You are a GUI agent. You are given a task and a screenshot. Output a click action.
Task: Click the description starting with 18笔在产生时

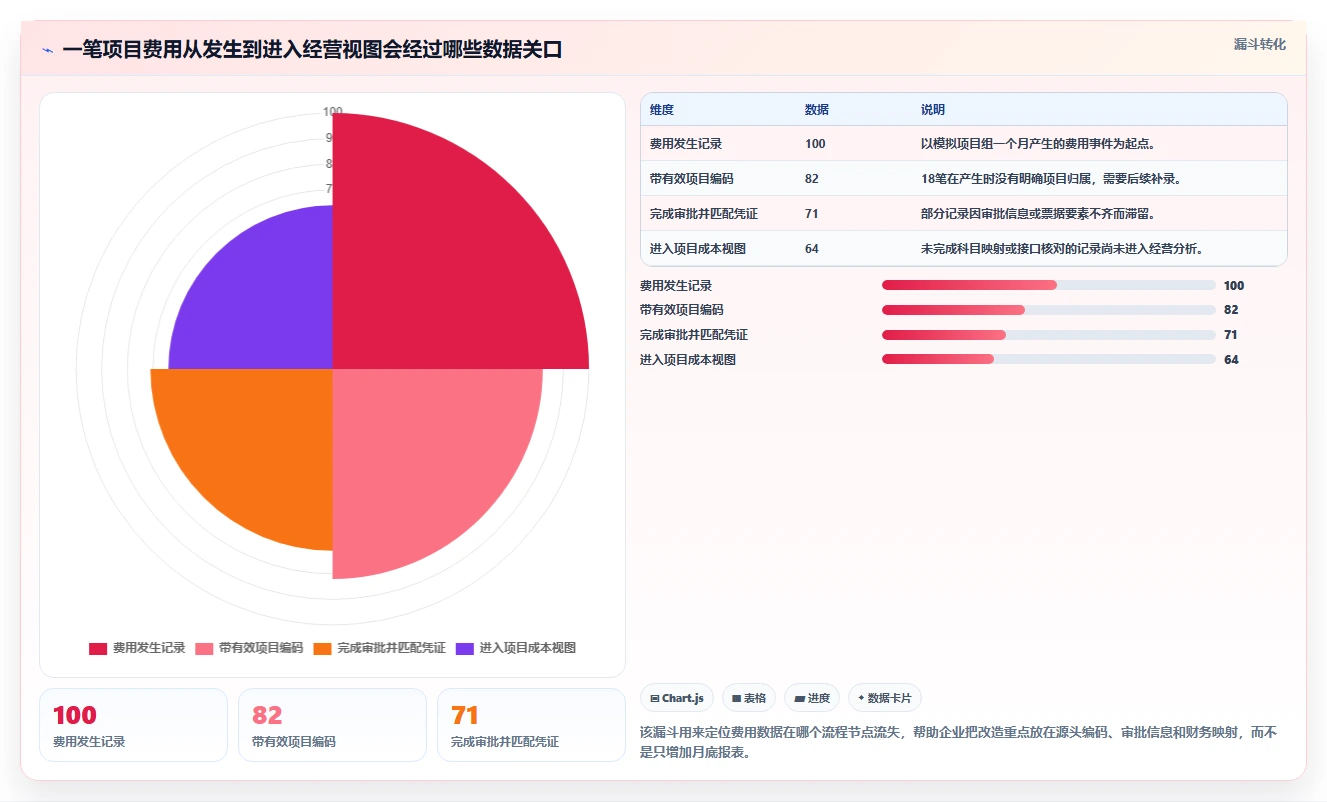[1052, 179]
